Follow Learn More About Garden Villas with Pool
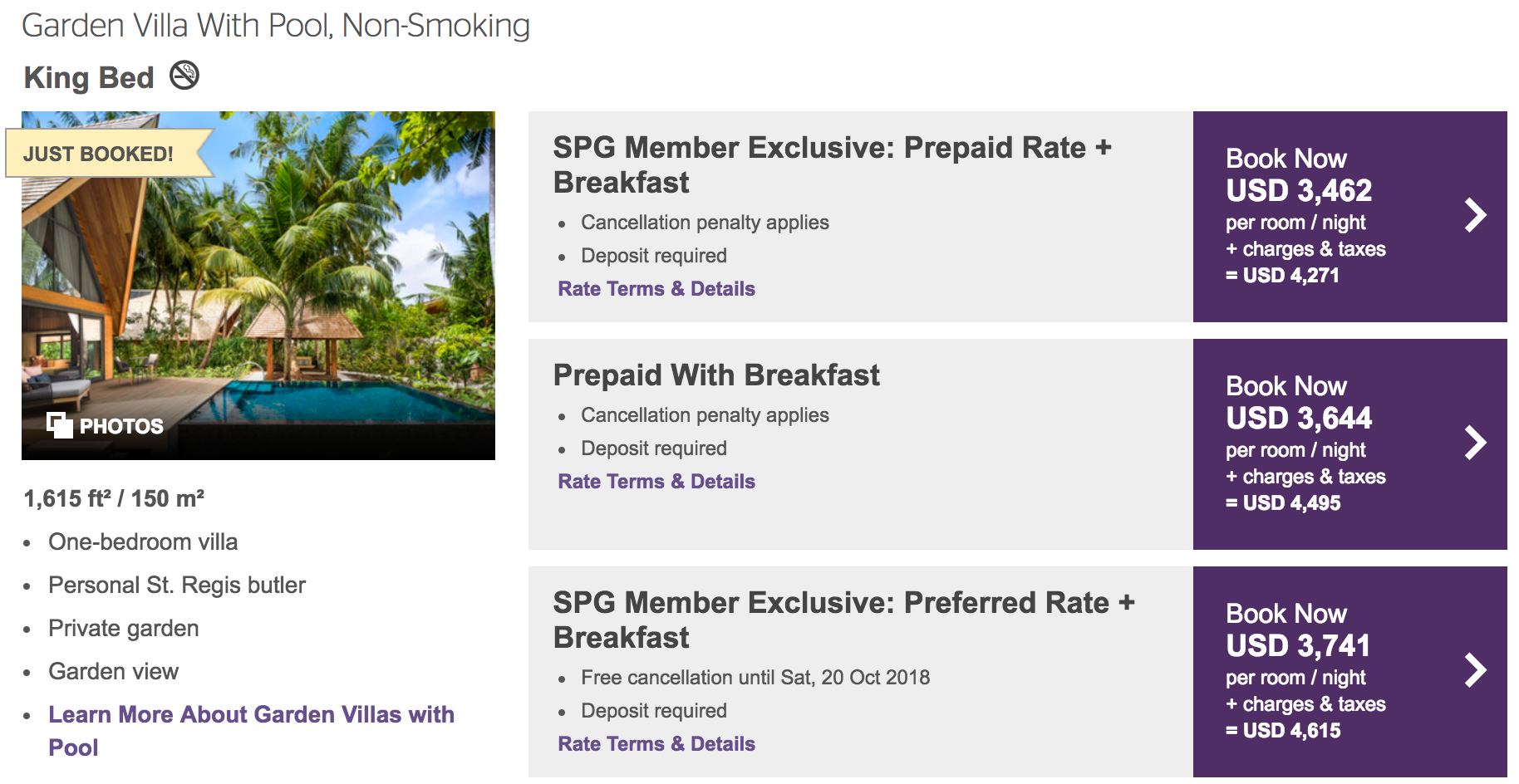The width and height of the screenshot is (1519, 784). (x=251, y=715)
